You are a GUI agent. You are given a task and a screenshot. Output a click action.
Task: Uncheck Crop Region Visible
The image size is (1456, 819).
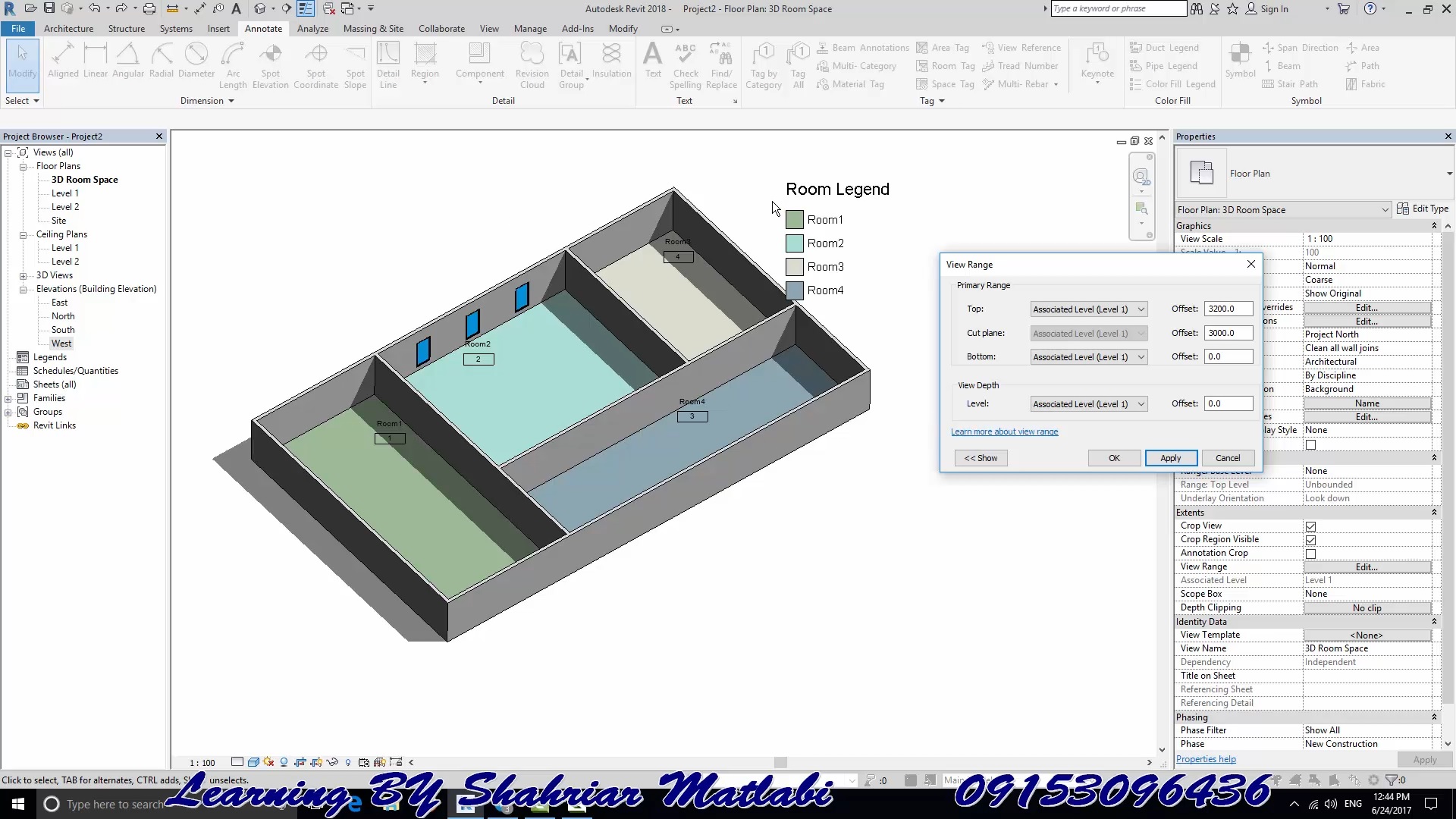[x=1311, y=539]
